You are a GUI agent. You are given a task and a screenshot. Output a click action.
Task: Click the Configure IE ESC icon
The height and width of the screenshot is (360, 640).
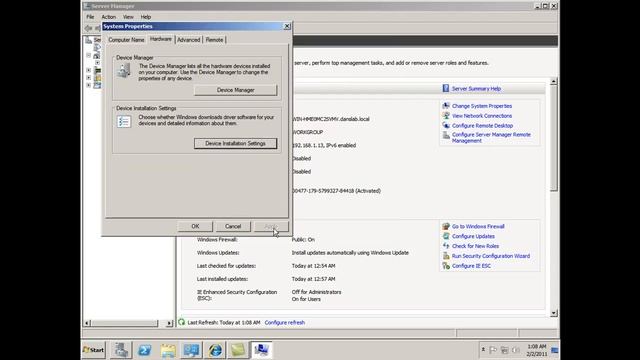446,266
